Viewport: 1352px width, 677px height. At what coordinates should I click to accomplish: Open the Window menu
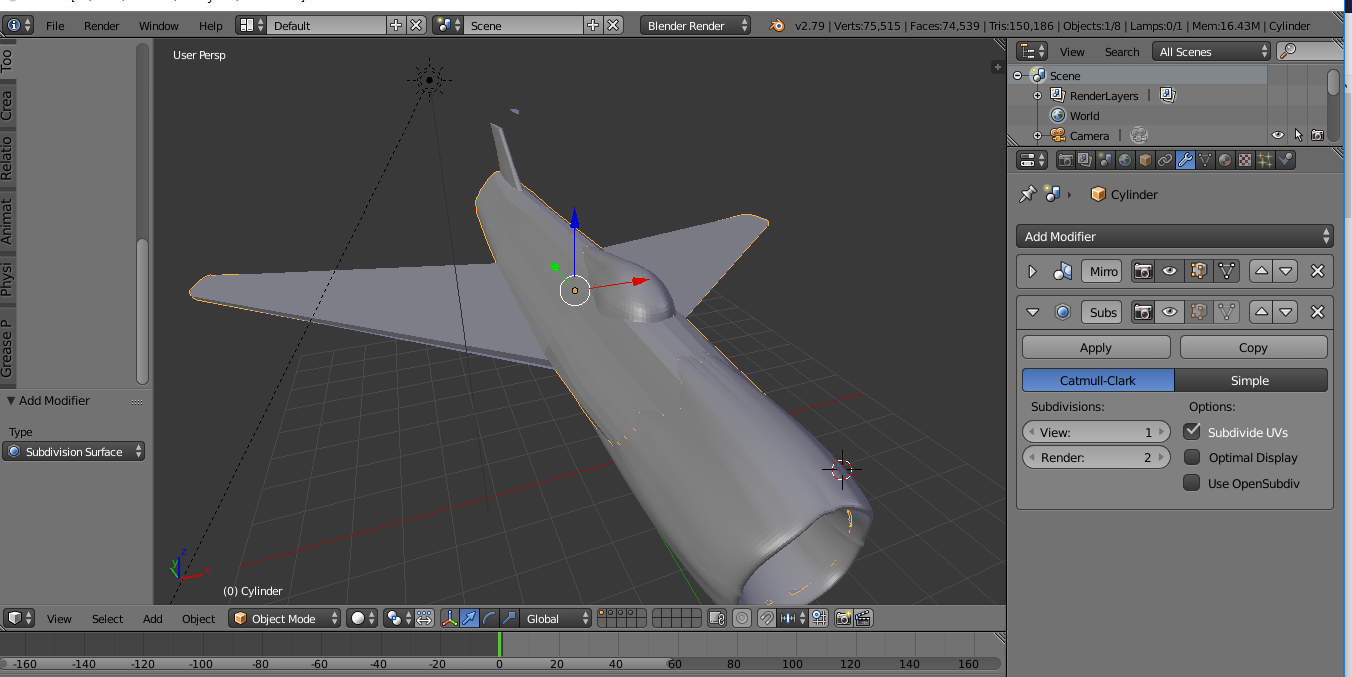159,26
